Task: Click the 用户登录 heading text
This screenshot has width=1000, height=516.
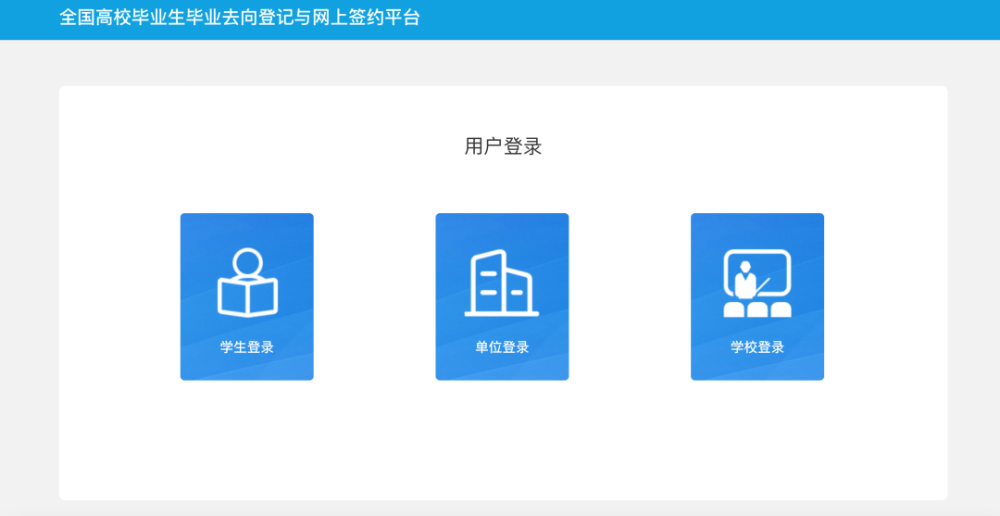Action: pyautogui.click(x=503, y=147)
